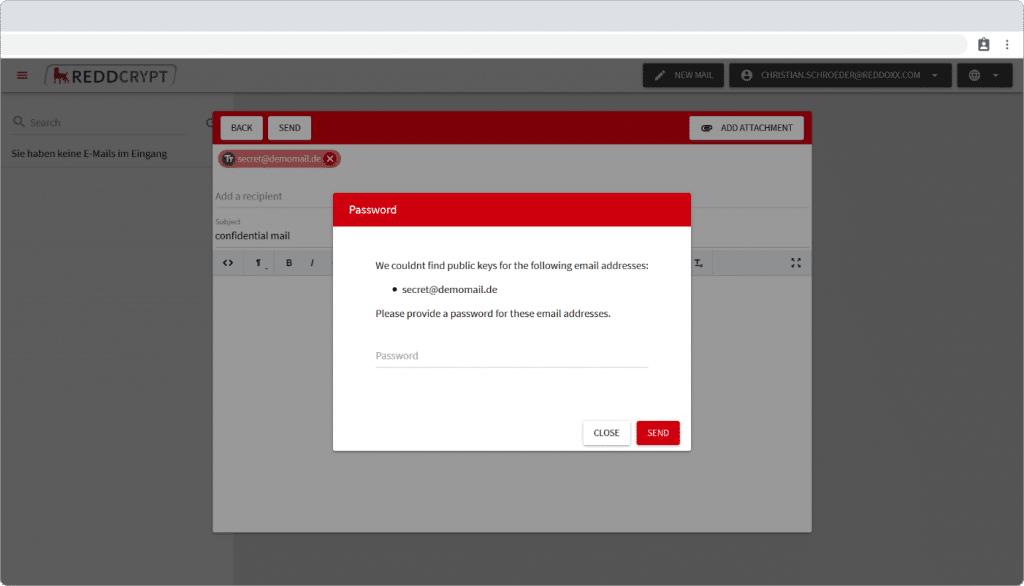Viewport: 1024px width, 586px height.
Task: Click the magnifier icon beside Search
Action: tap(18, 122)
